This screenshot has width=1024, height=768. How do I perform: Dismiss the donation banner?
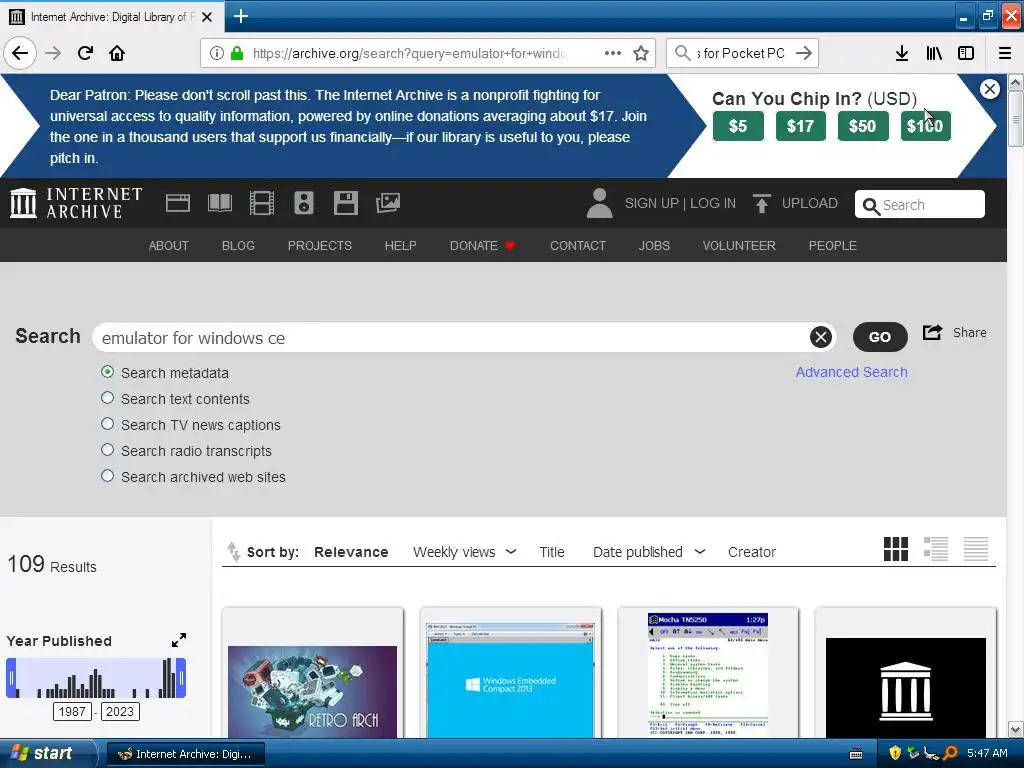click(990, 89)
